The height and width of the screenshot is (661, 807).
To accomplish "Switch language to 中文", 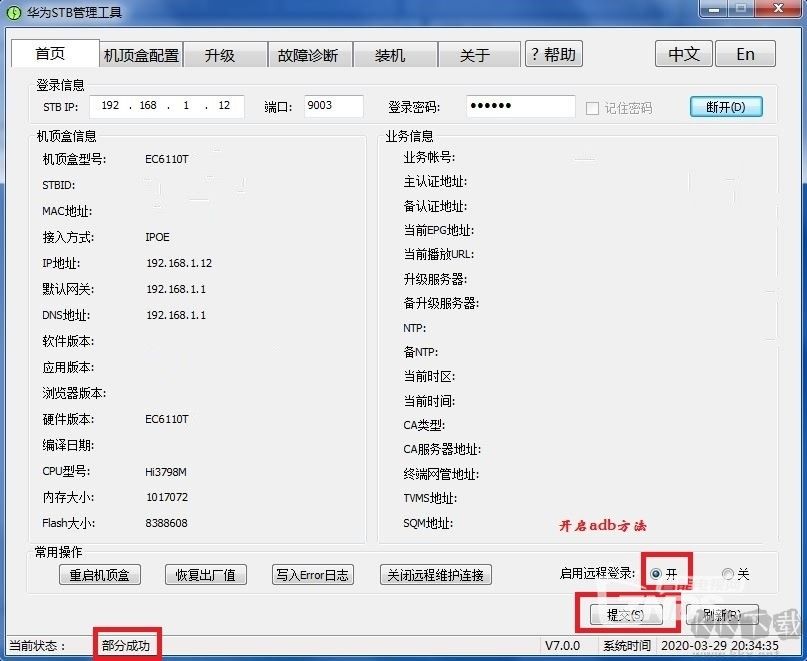I will 683,54.
